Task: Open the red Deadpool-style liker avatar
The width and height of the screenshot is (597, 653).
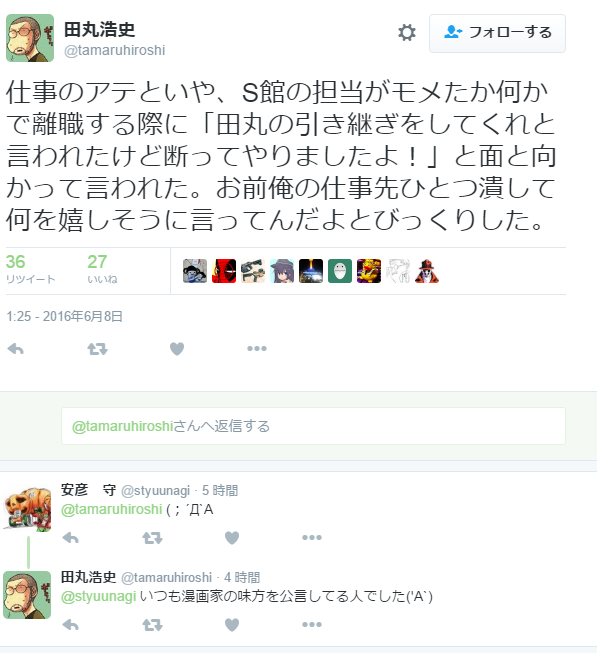Action: coord(224,271)
